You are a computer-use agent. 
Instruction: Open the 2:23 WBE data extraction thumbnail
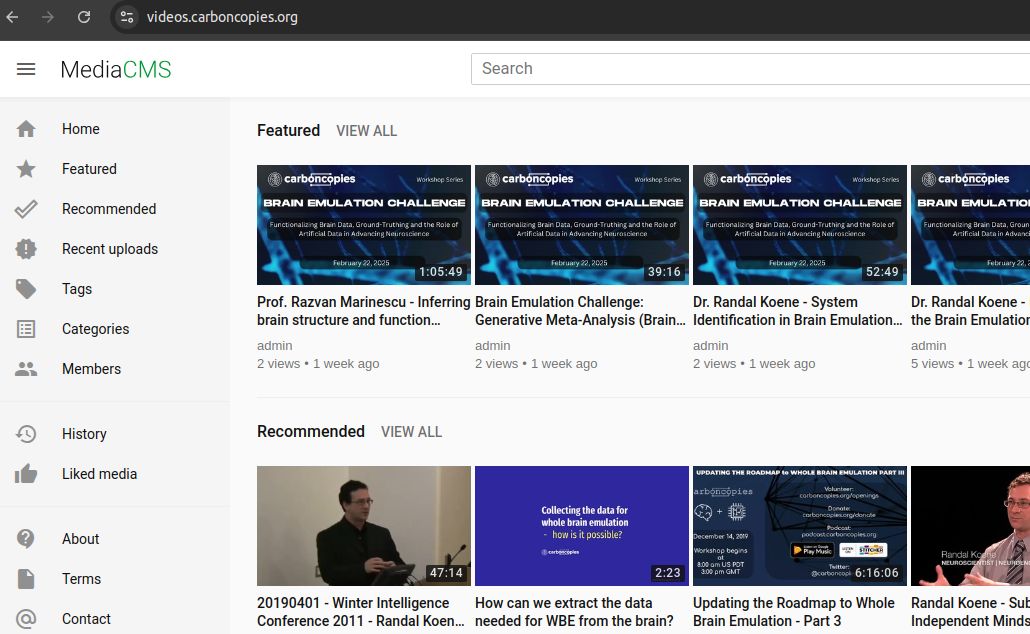tap(581, 526)
